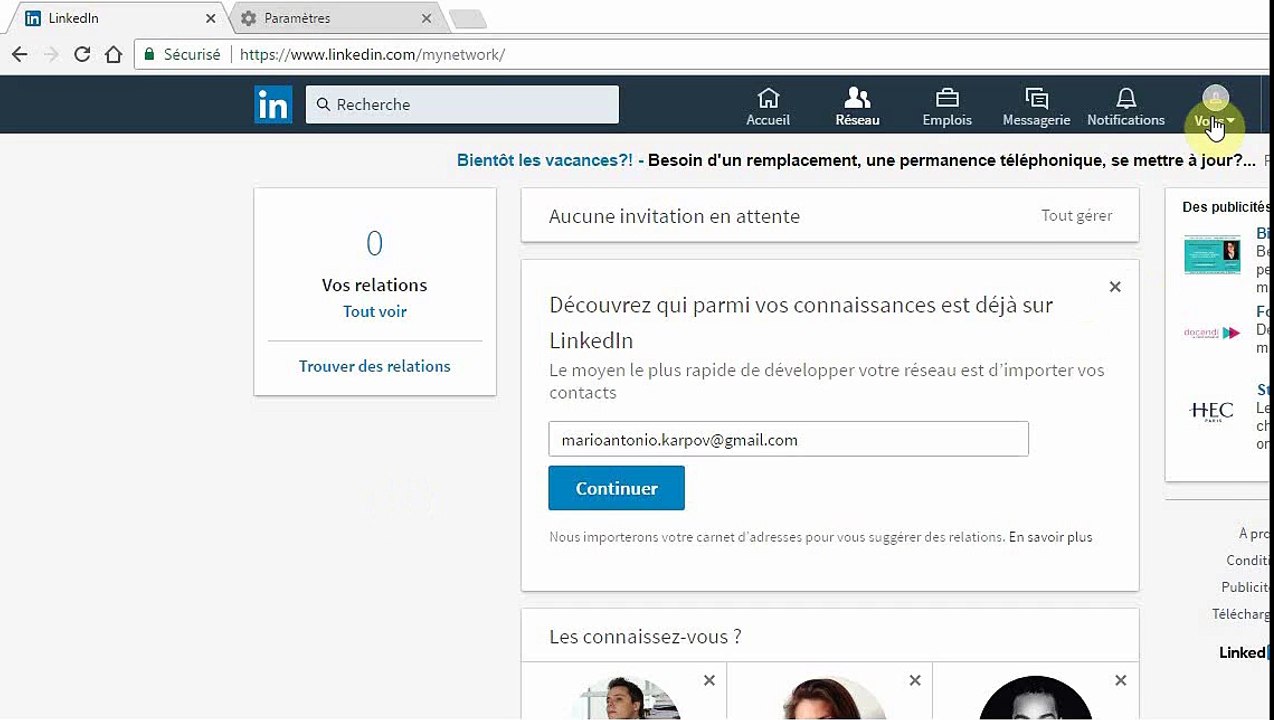Click the browser home icon
The image size is (1274, 720).
point(113,54)
